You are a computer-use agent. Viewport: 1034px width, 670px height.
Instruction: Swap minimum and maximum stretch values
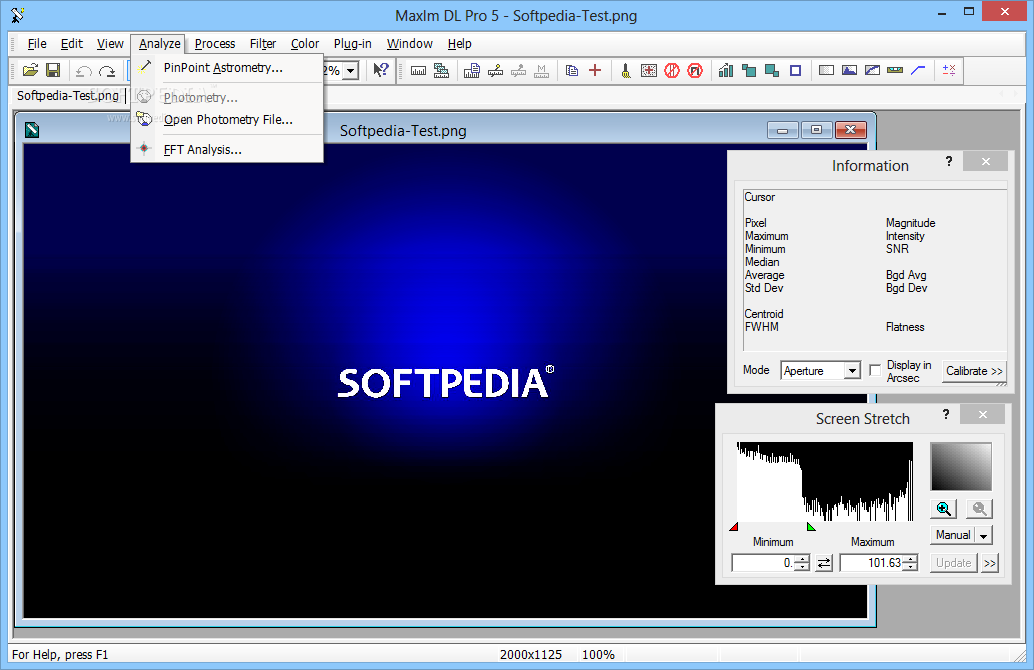(824, 563)
